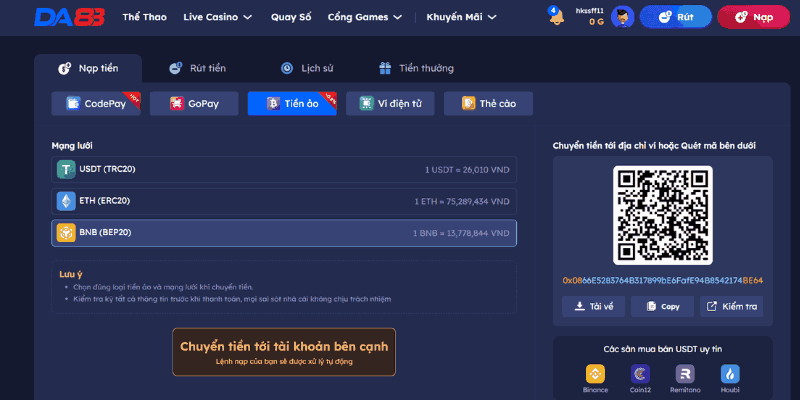Select Tiền ảo payment method

click(292, 104)
